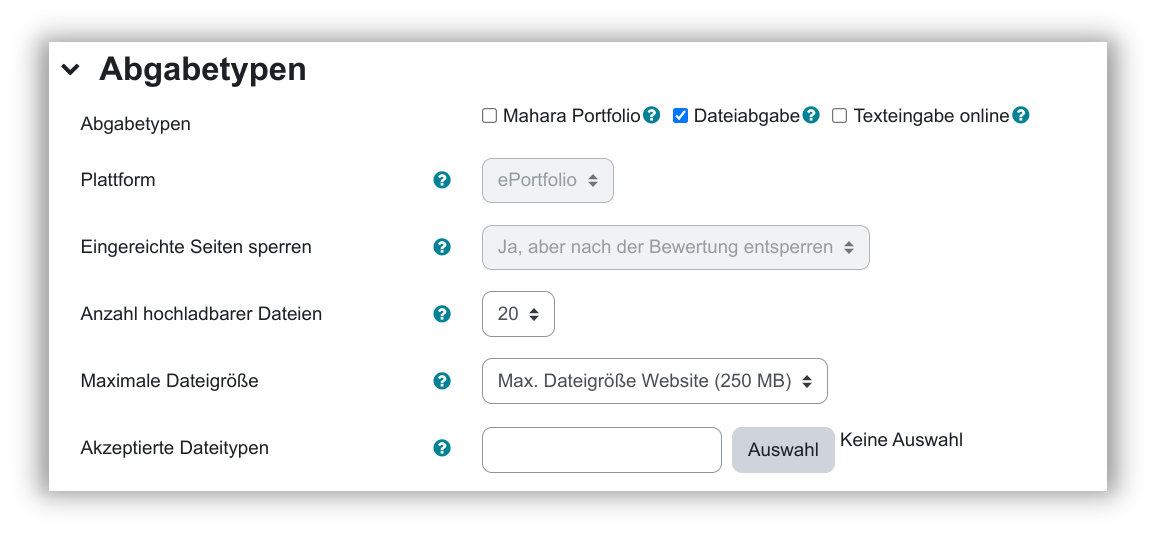The image size is (1156, 535).
Task: Show help for Texteingabe online
Action: (1020, 115)
